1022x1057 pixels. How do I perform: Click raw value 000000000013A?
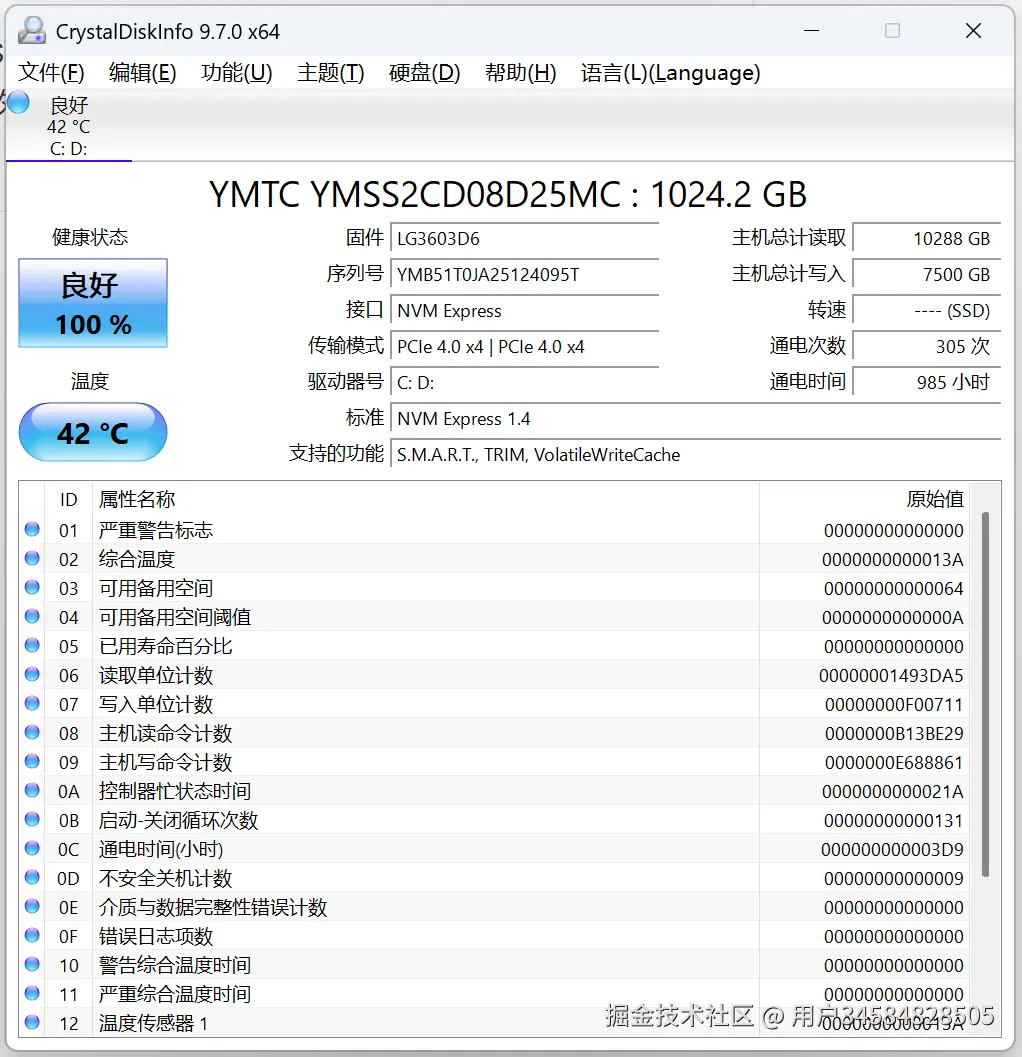click(x=893, y=560)
